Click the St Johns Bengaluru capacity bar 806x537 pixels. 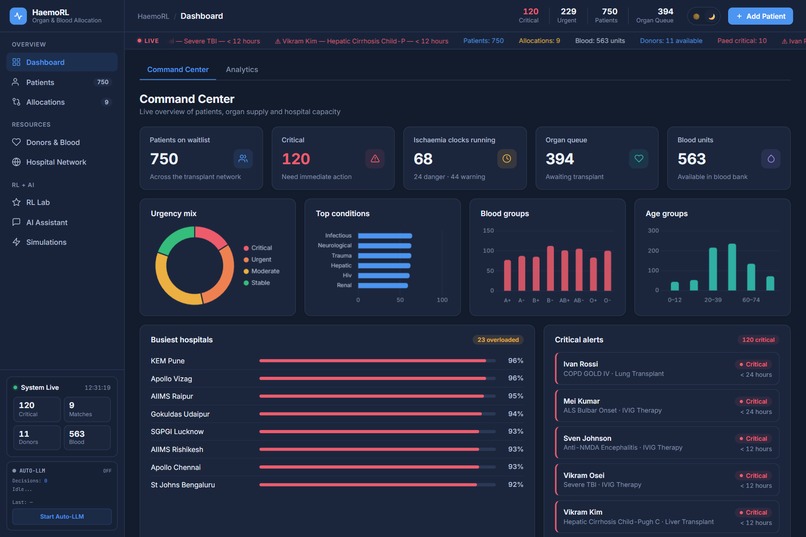[x=377, y=485]
